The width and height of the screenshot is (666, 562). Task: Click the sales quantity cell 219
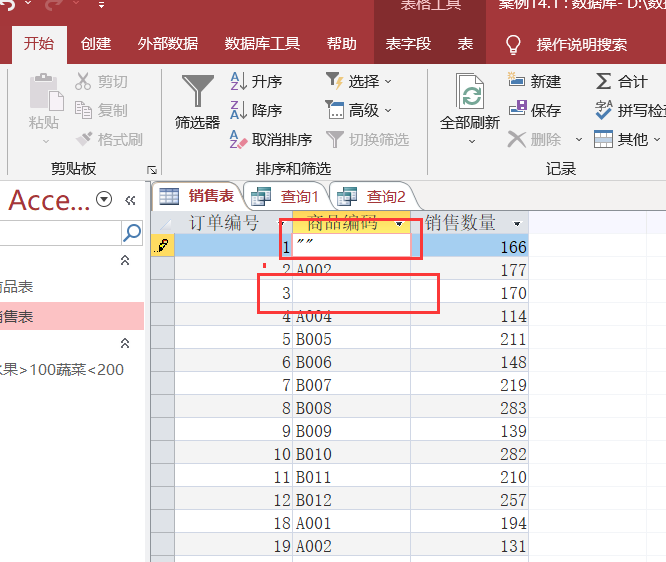[469, 385]
